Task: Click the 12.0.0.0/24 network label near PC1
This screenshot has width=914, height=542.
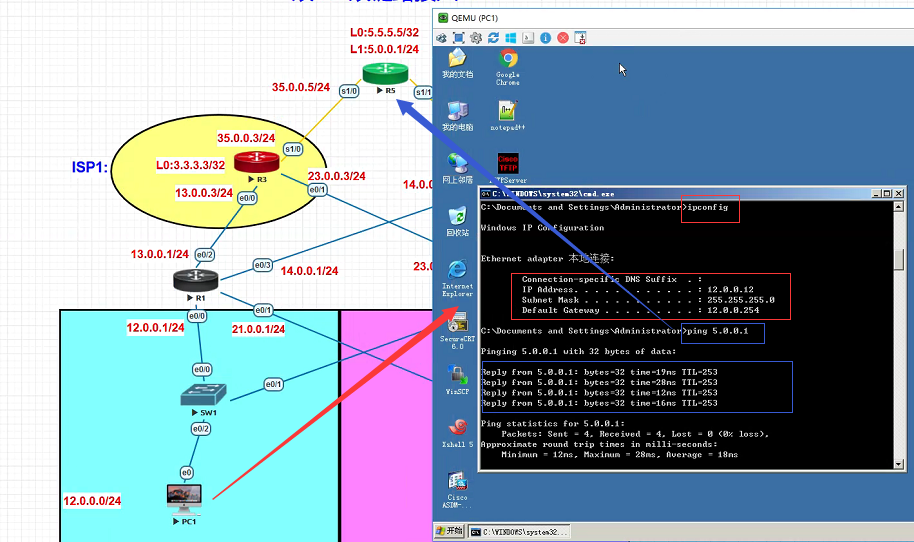Action: [92, 501]
